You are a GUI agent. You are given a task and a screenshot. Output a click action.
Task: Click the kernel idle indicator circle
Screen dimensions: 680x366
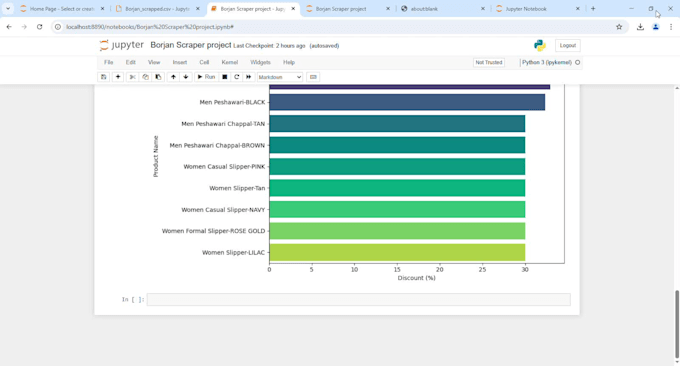[x=578, y=62]
